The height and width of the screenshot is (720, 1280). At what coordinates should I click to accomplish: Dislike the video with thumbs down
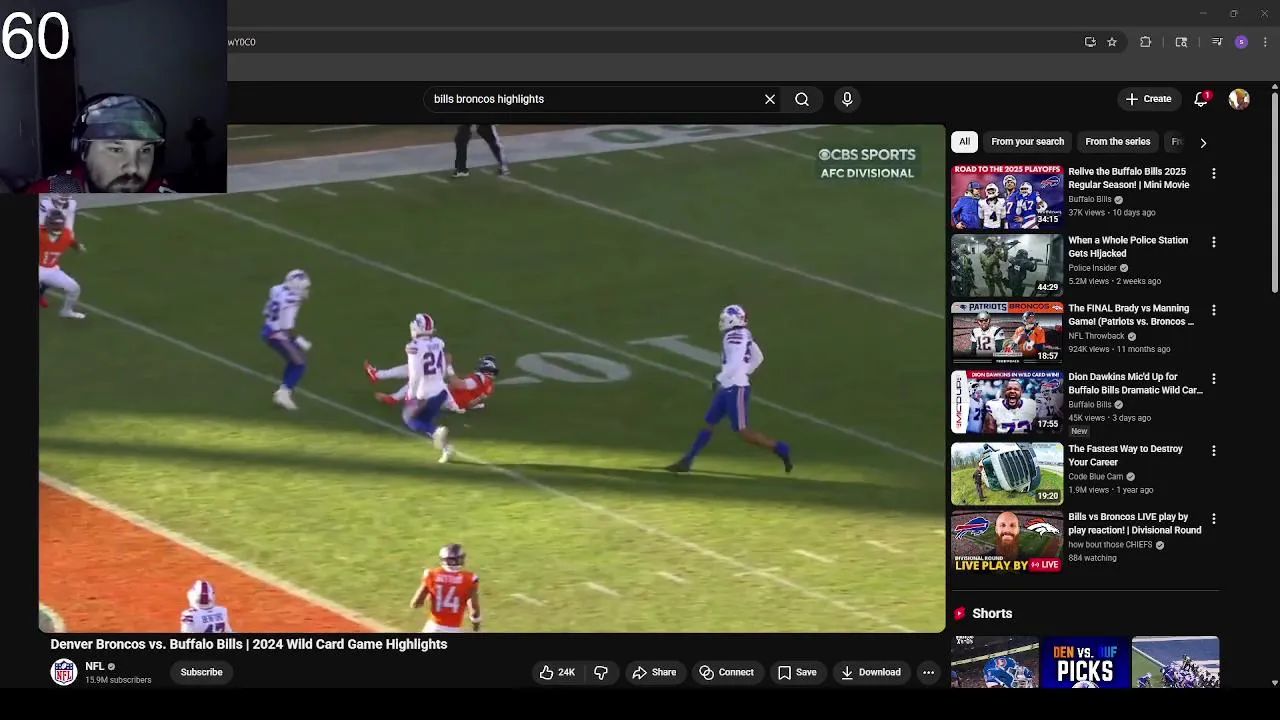pos(601,672)
